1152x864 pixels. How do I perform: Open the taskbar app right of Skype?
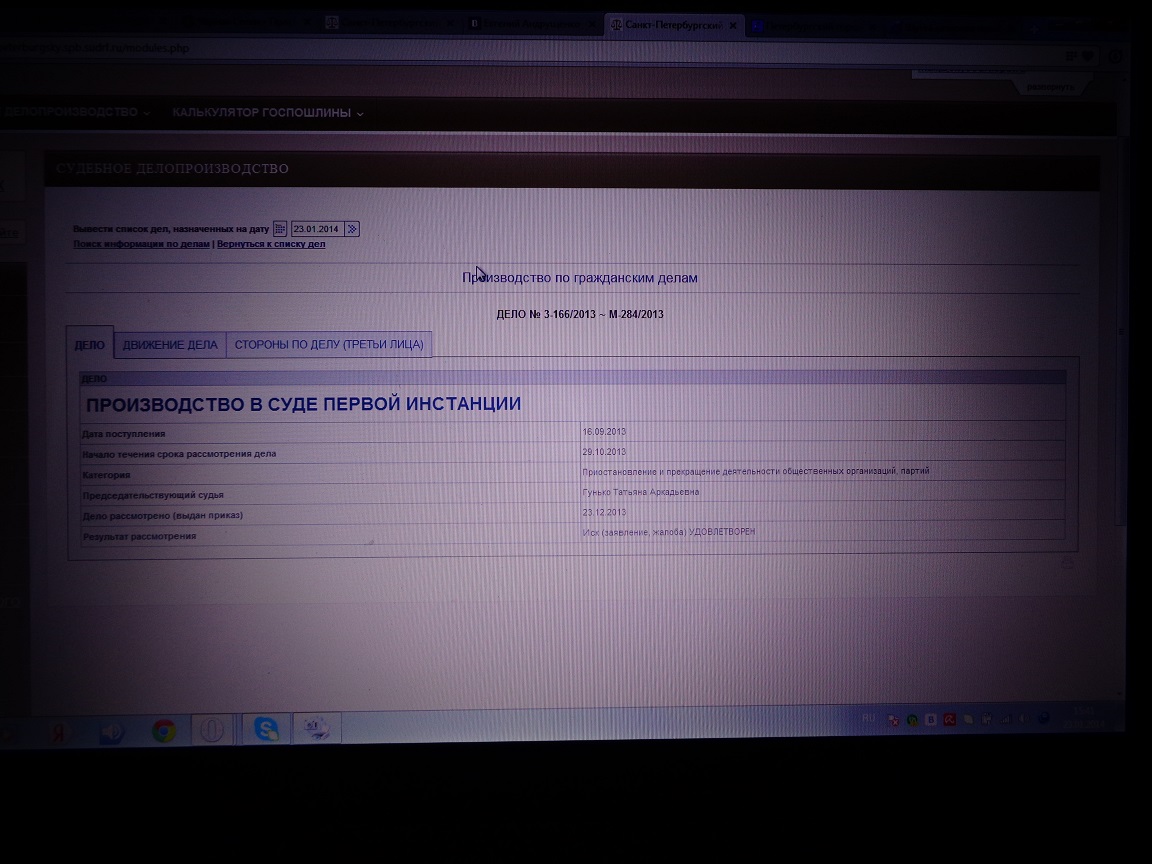[x=320, y=730]
